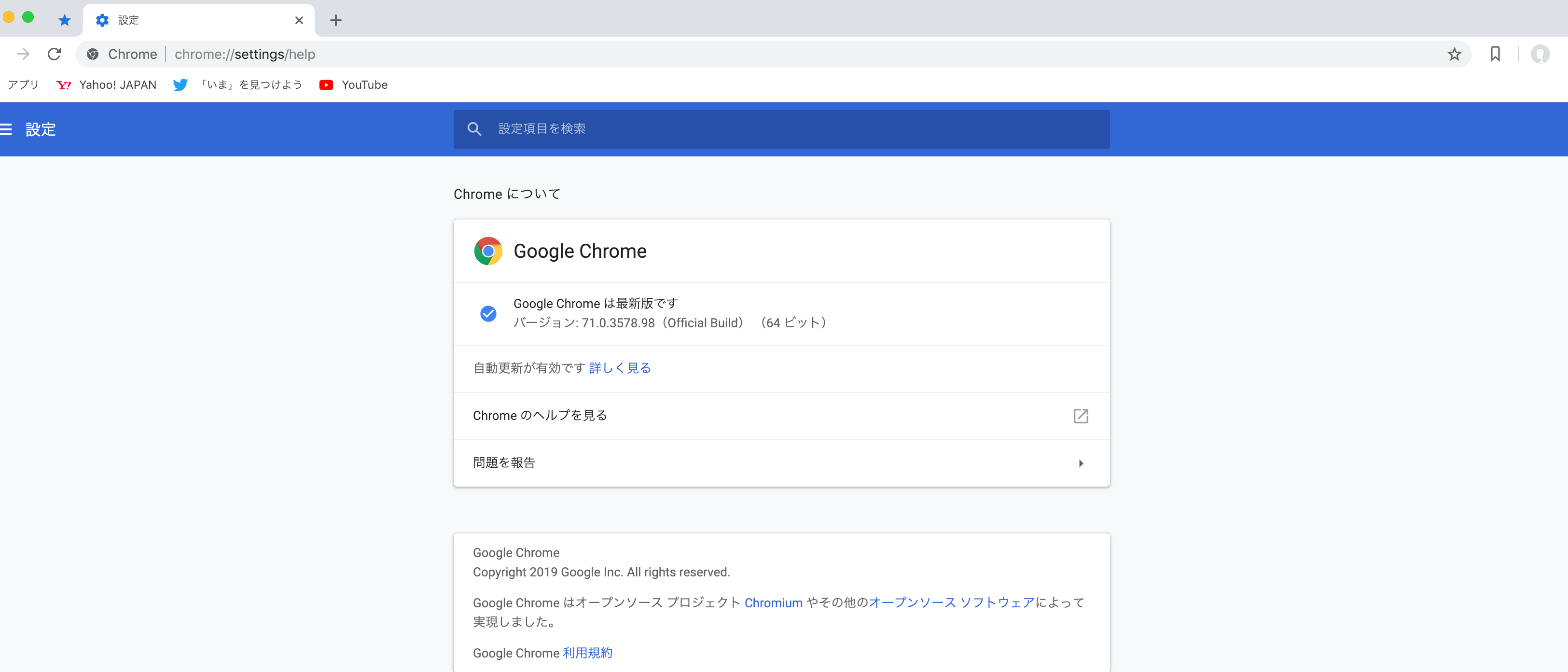This screenshot has width=1568, height=672.
Task: Click the Chrome site info icon in the address bar
Action: tap(93, 54)
